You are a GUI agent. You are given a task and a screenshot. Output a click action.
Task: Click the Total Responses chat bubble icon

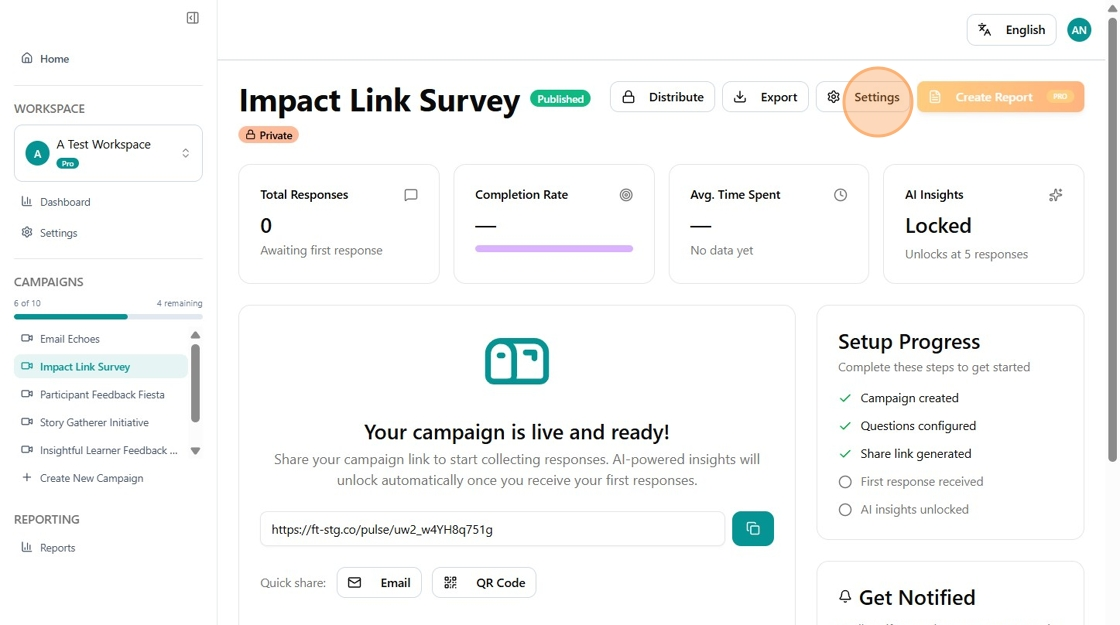411,195
